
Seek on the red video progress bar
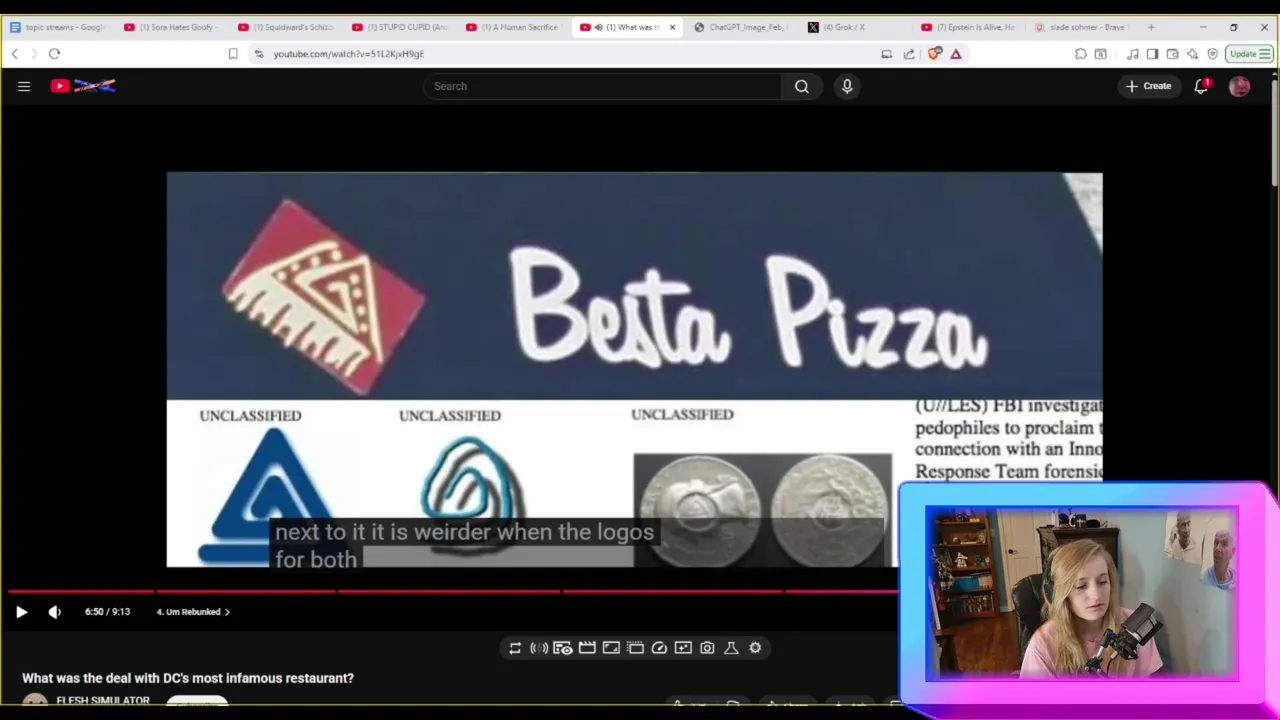[x=453, y=591]
